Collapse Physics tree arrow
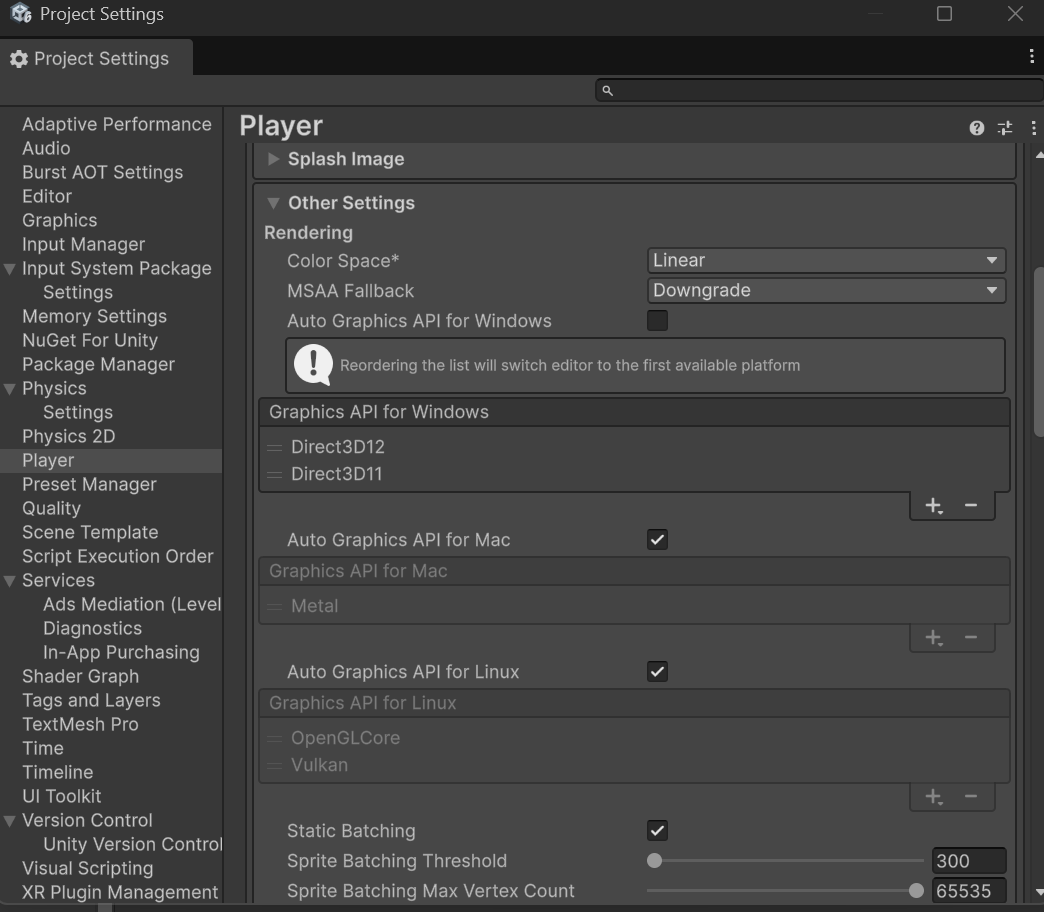 10,389
